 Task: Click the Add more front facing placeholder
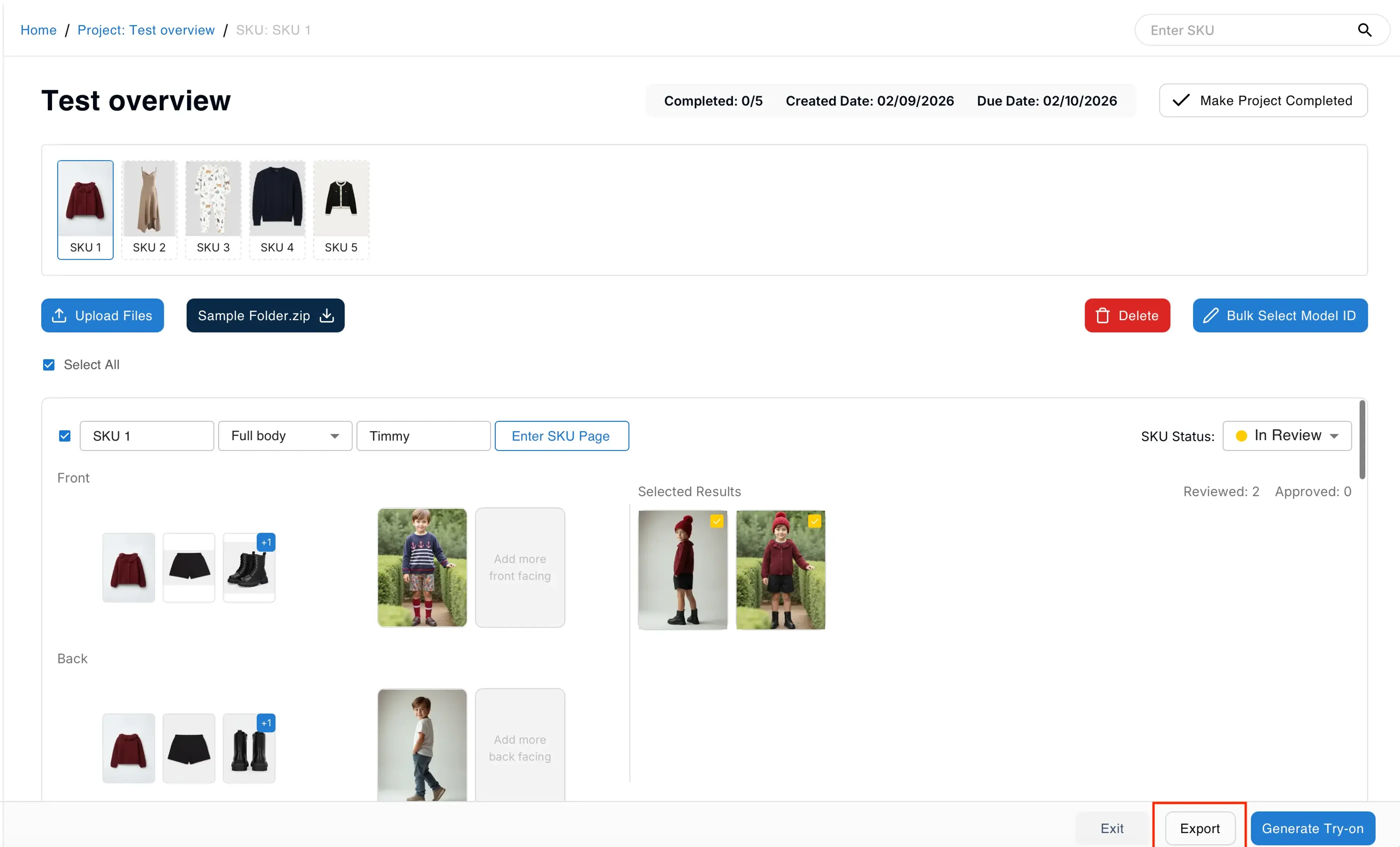(x=520, y=567)
